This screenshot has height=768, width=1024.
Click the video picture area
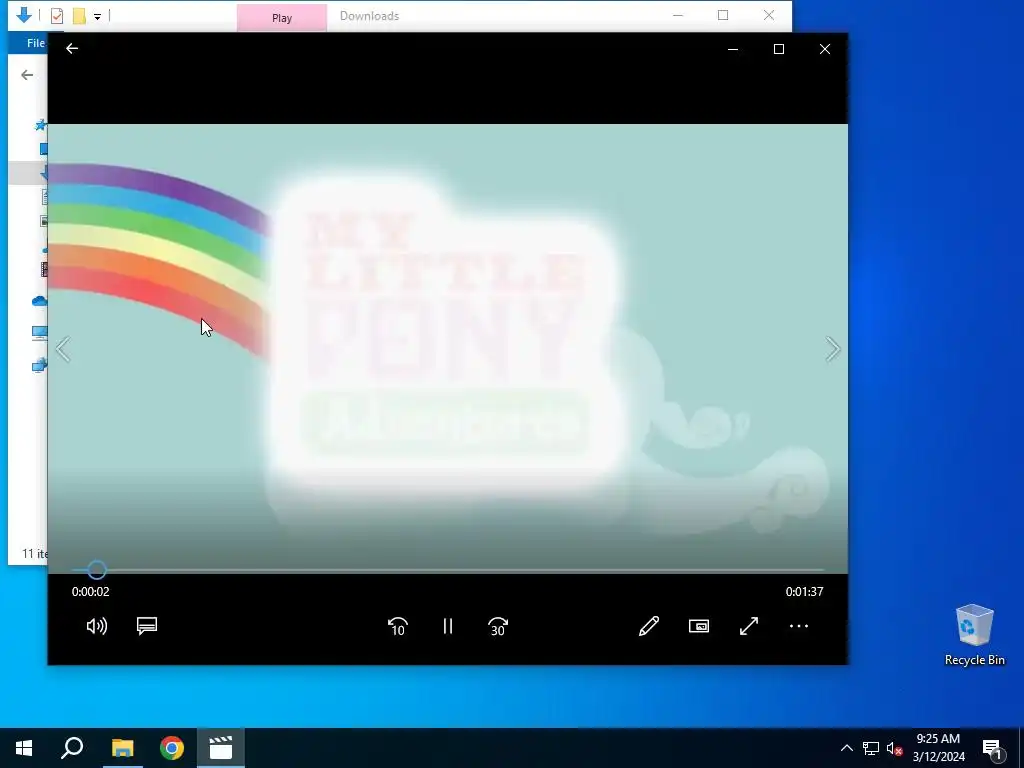point(448,349)
